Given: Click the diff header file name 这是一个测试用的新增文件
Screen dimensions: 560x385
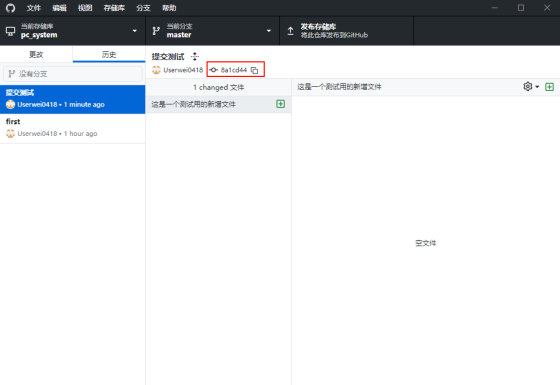Looking at the screenshot, I should pos(339,87).
